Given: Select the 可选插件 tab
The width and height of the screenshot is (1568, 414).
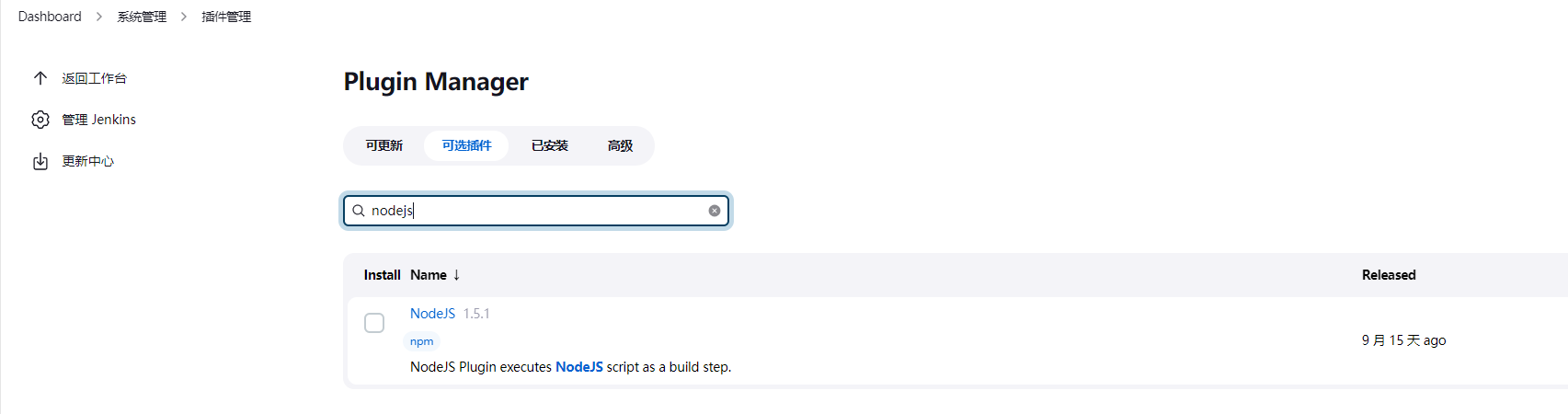Looking at the screenshot, I should 466,145.
